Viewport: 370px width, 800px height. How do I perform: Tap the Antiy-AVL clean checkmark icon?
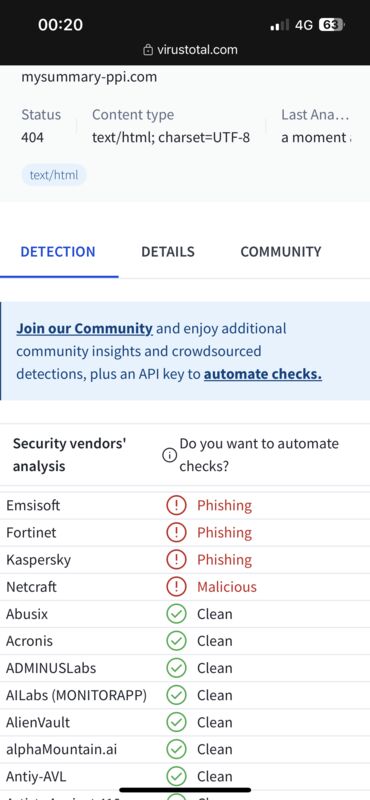click(x=176, y=776)
